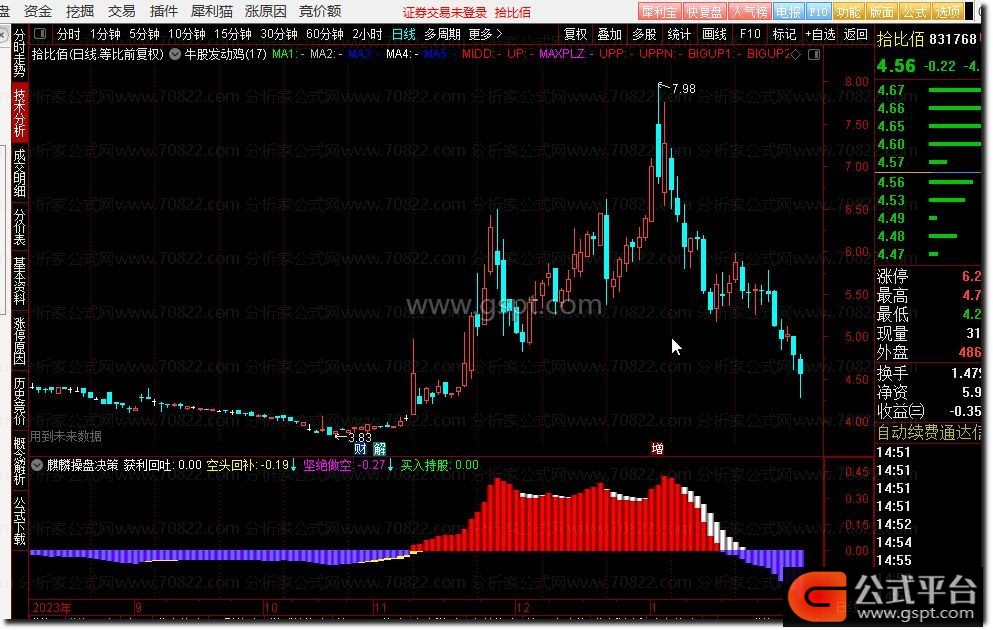Switch to 30分钟 period tab

279,34
